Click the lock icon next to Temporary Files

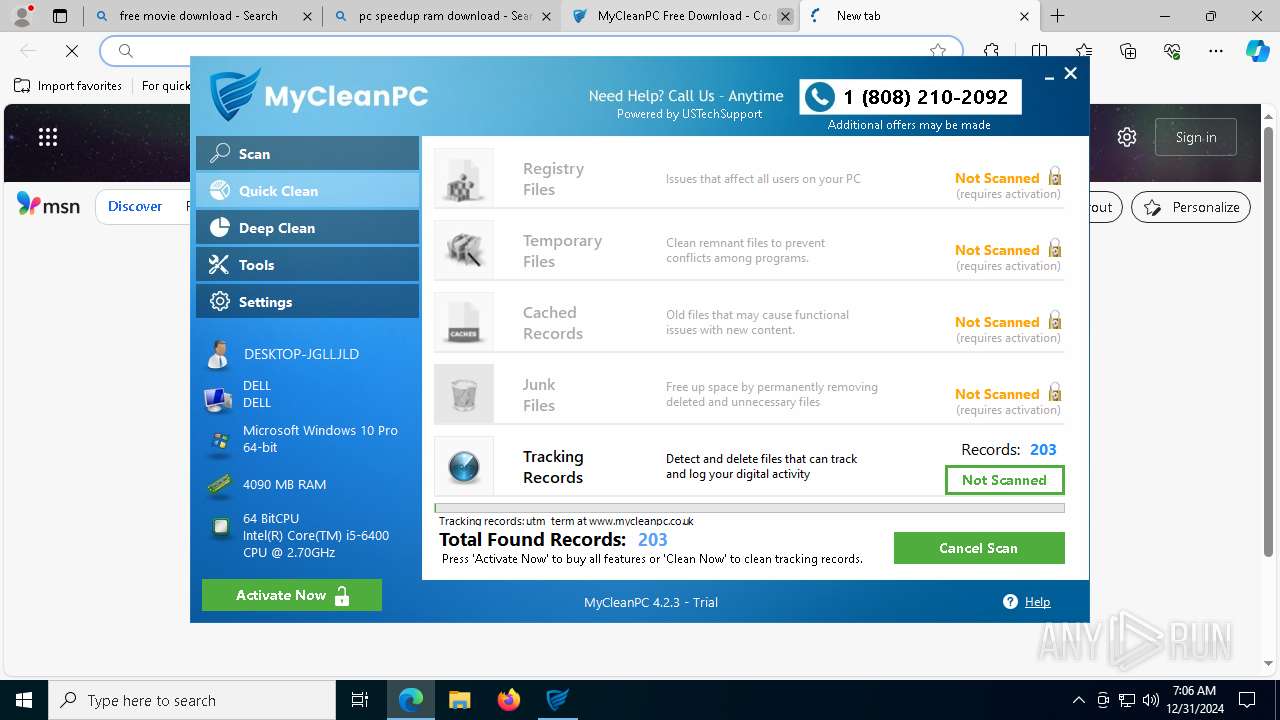point(1054,249)
